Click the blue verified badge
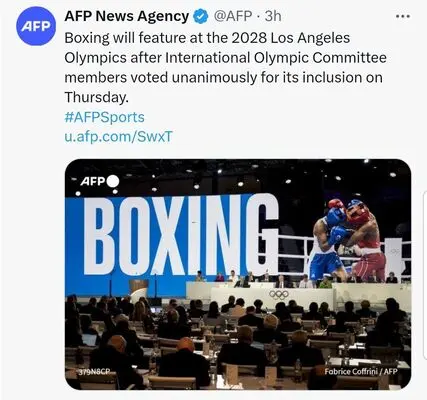This screenshot has height=400, width=427. pyautogui.click(x=201, y=16)
